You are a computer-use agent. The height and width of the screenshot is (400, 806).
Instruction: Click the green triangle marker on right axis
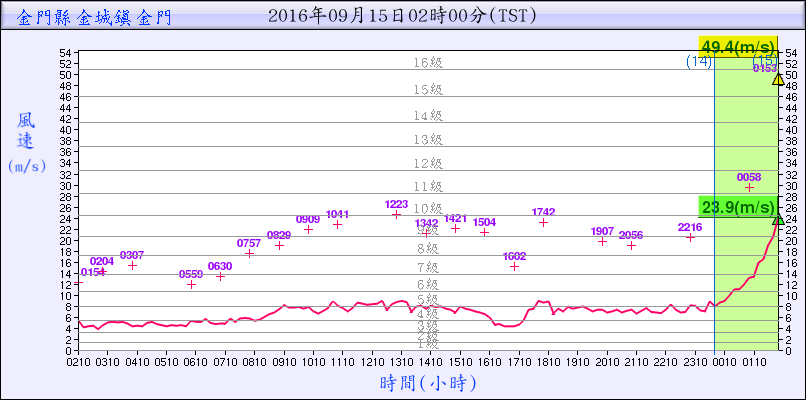(778, 219)
